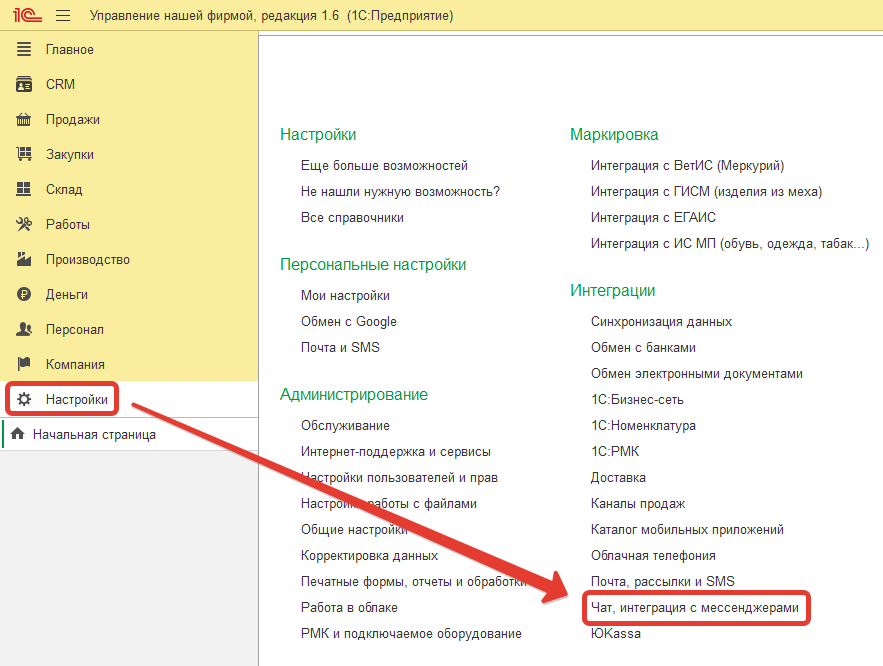This screenshot has height=666, width=883.
Task: Click the CRM contacts card icon
Action: pos(24,84)
